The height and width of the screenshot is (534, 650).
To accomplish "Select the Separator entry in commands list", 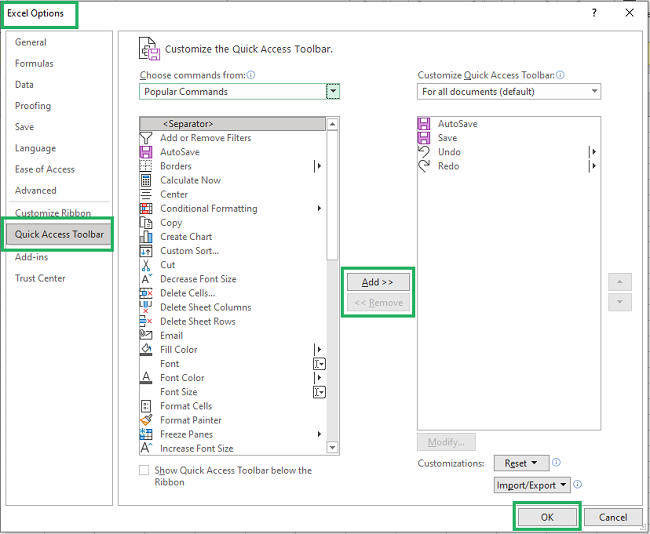I will click(x=232, y=124).
